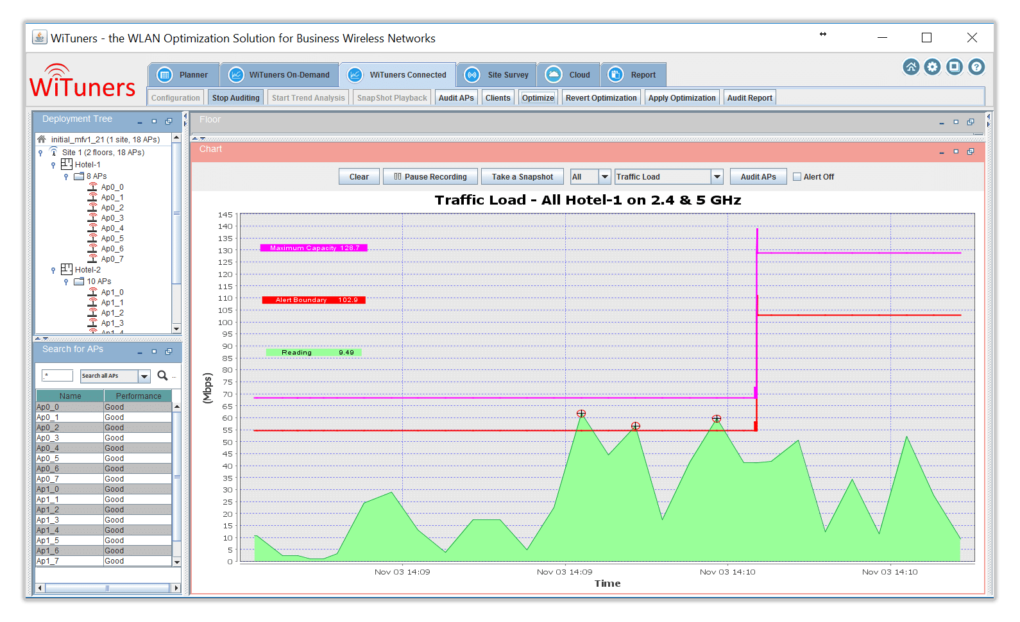The image size is (1020, 622).
Task: Click the Optimize button
Action: tap(538, 98)
